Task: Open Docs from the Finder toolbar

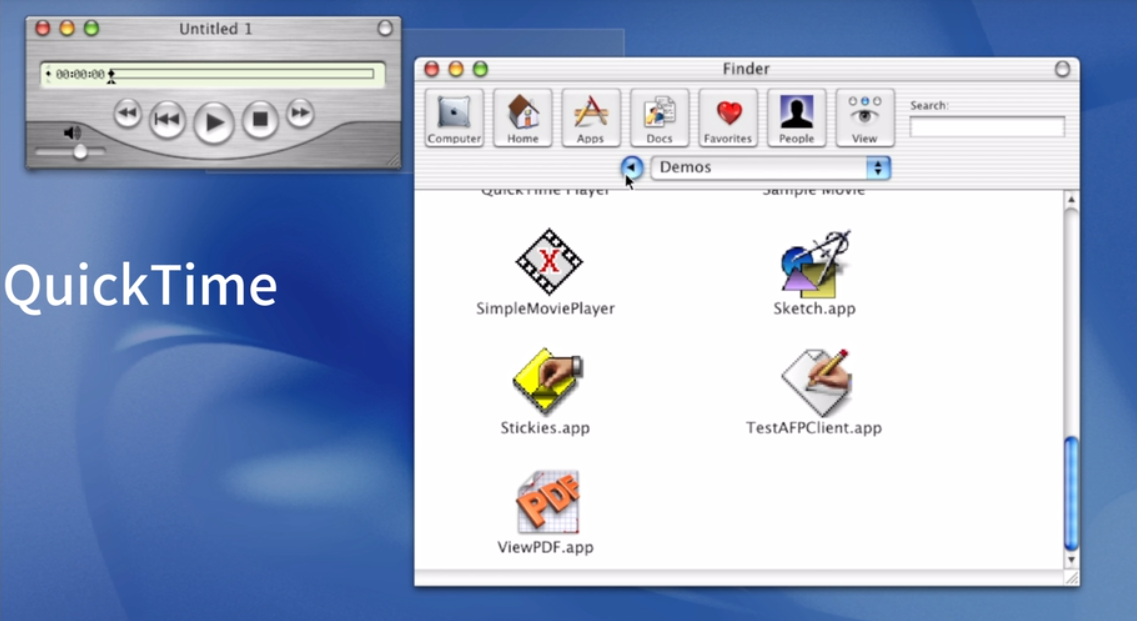Action: tap(659, 118)
